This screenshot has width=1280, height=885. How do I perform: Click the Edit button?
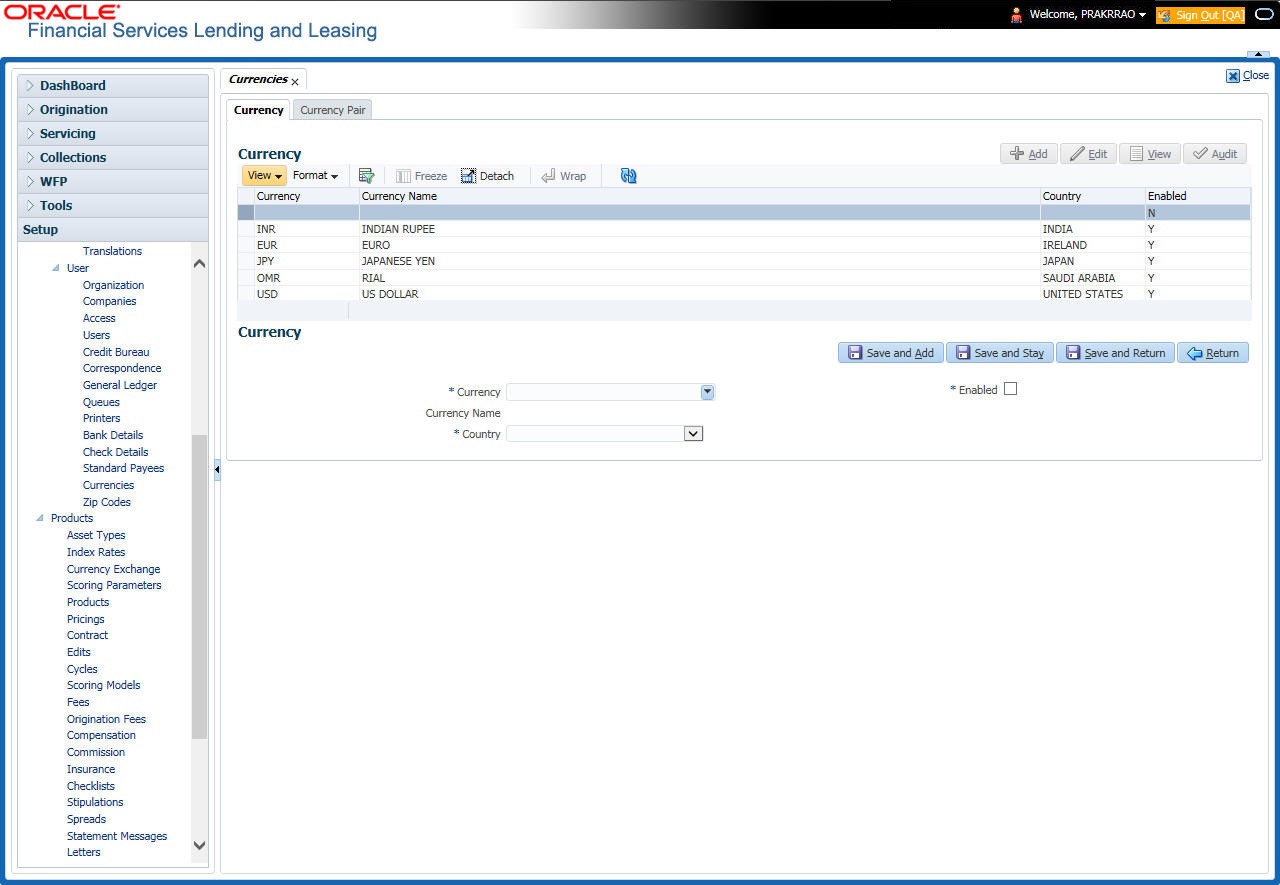point(1088,154)
